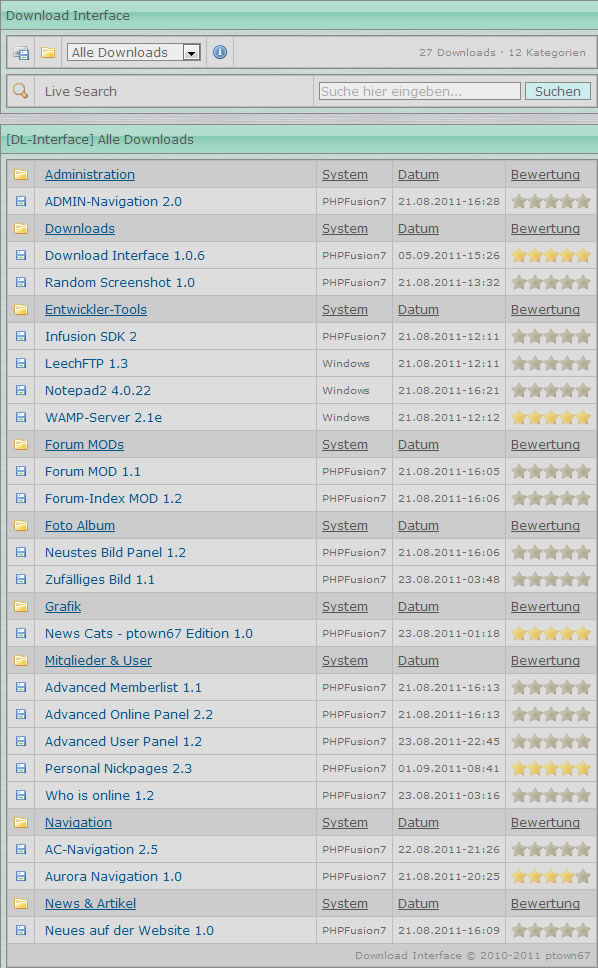Screen dimensions: 598x968
Task: Click the yellow folder icon in toolbar
Action: [48, 52]
